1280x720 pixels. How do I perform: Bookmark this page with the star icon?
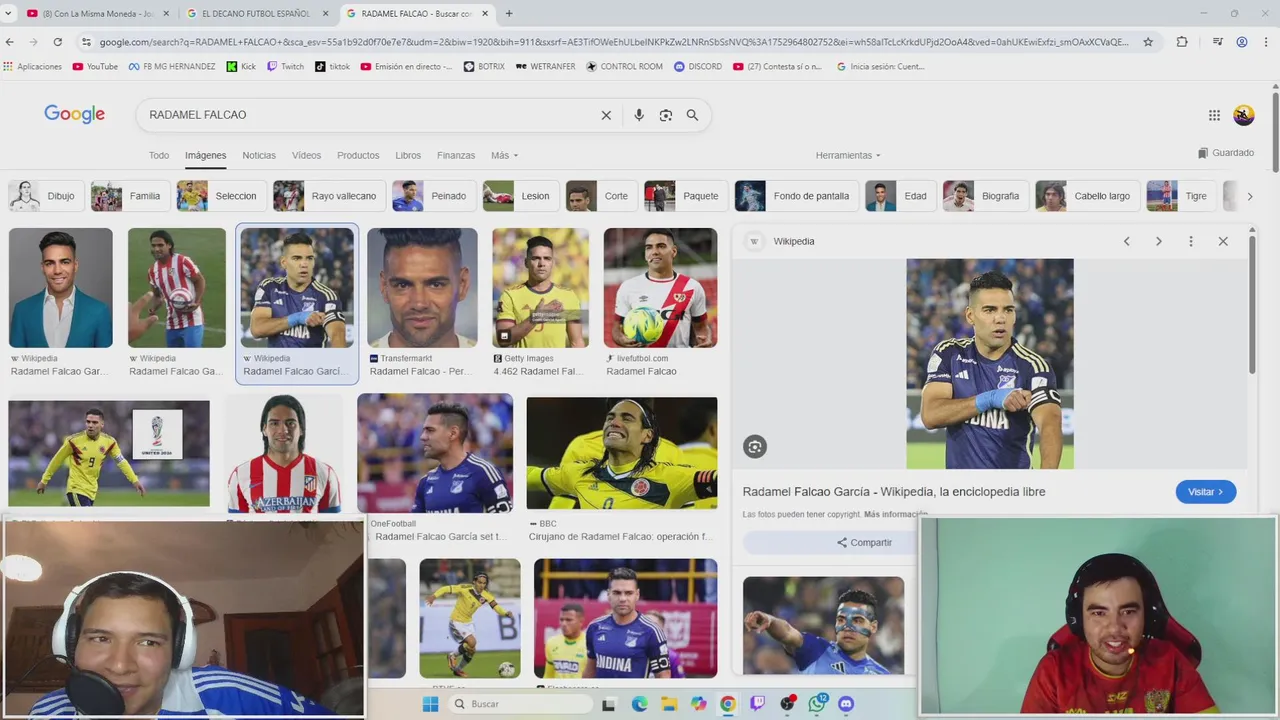pyautogui.click(x=1148, y=42)
